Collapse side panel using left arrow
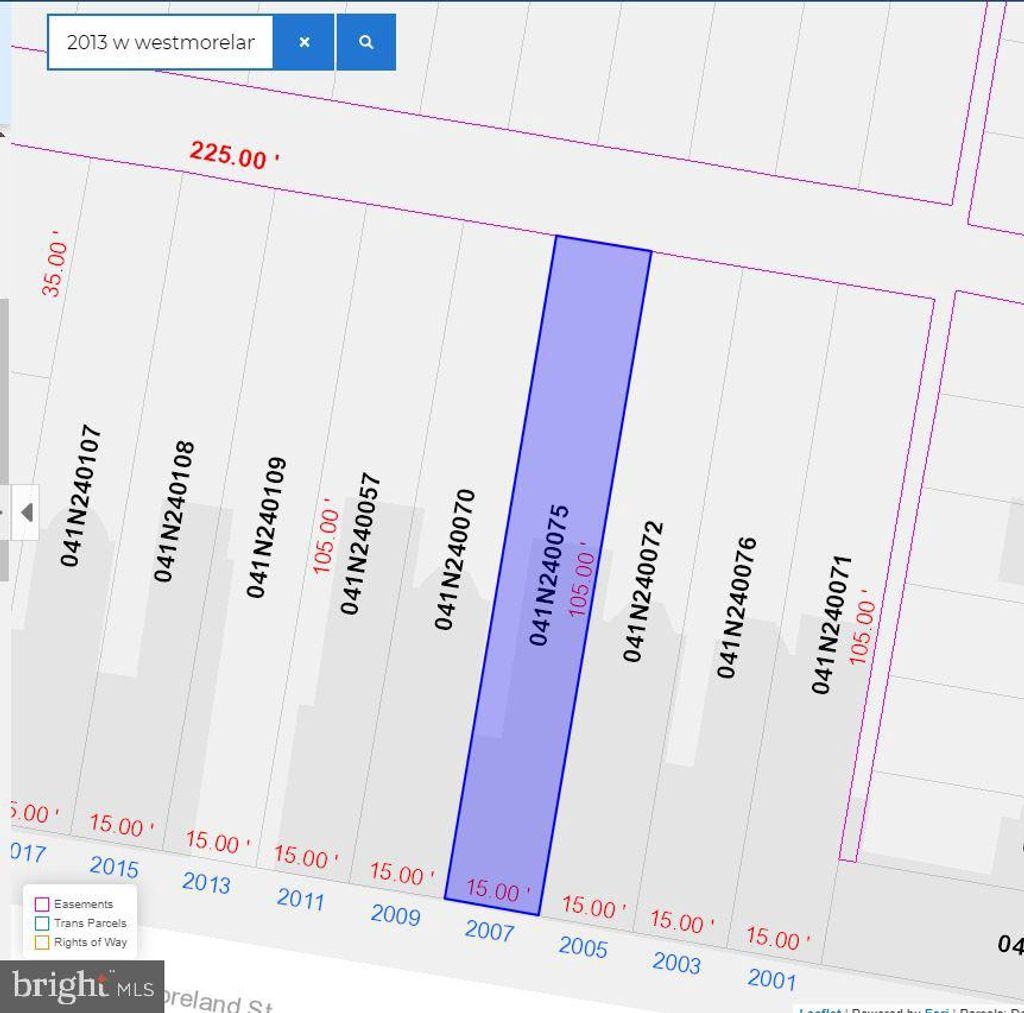 26,512
